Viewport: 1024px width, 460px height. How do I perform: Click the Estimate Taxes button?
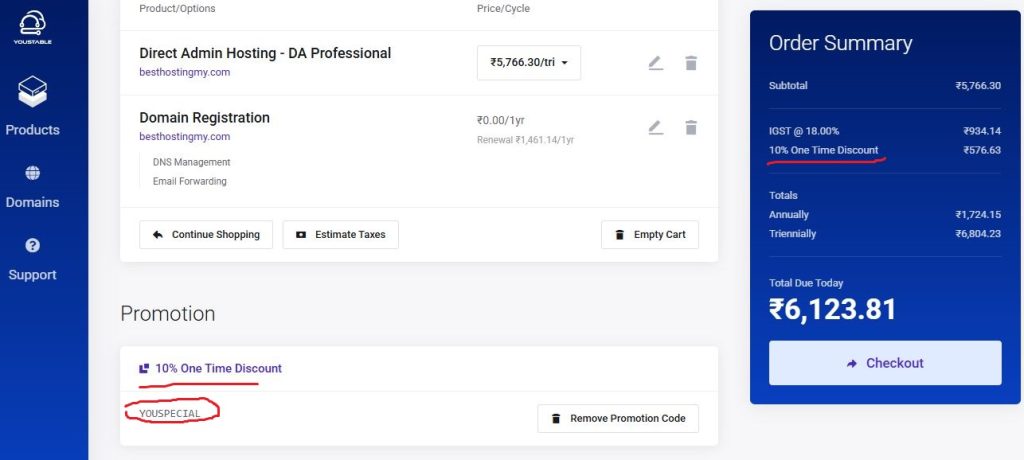click(x=340, y=235)
